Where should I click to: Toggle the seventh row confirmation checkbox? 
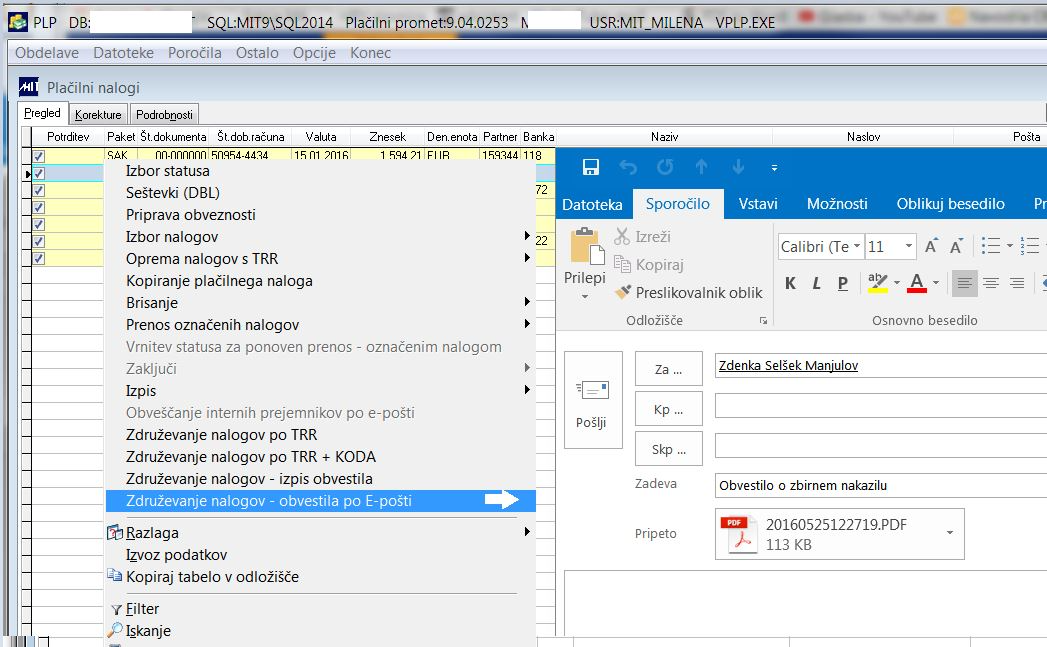tap(39, 258)
